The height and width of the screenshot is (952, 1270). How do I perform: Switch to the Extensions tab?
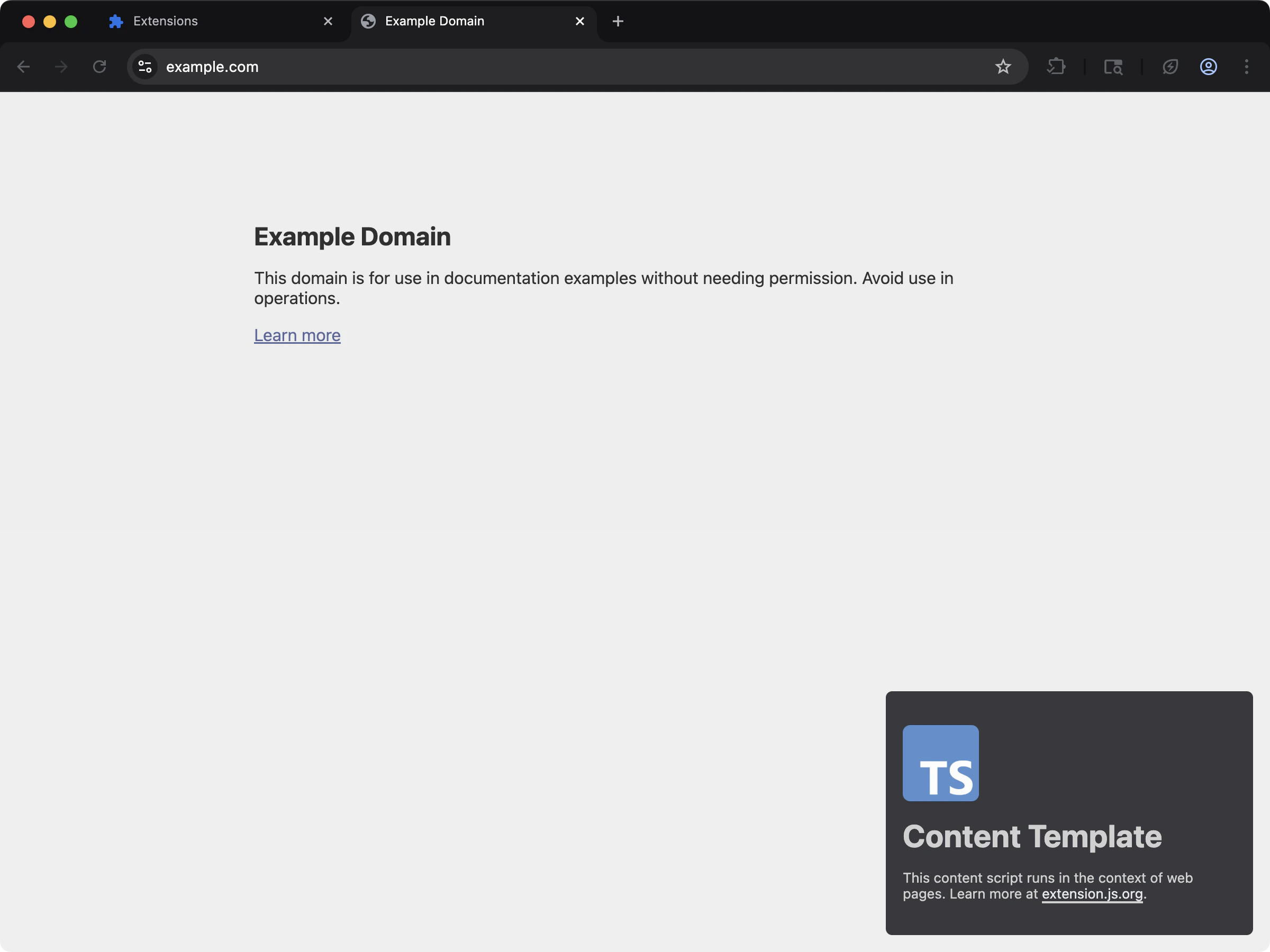(x=189, y=21)
